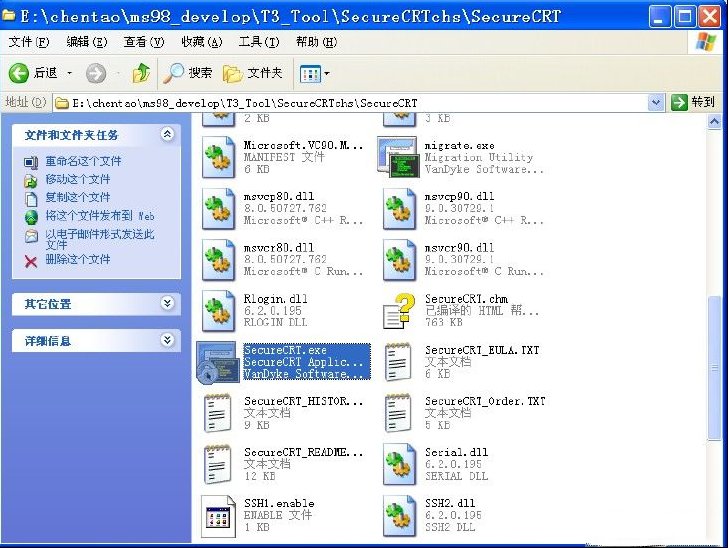Click 重命名这个文件 link
This screenshot has width=728, height=548.
[83, 161]
